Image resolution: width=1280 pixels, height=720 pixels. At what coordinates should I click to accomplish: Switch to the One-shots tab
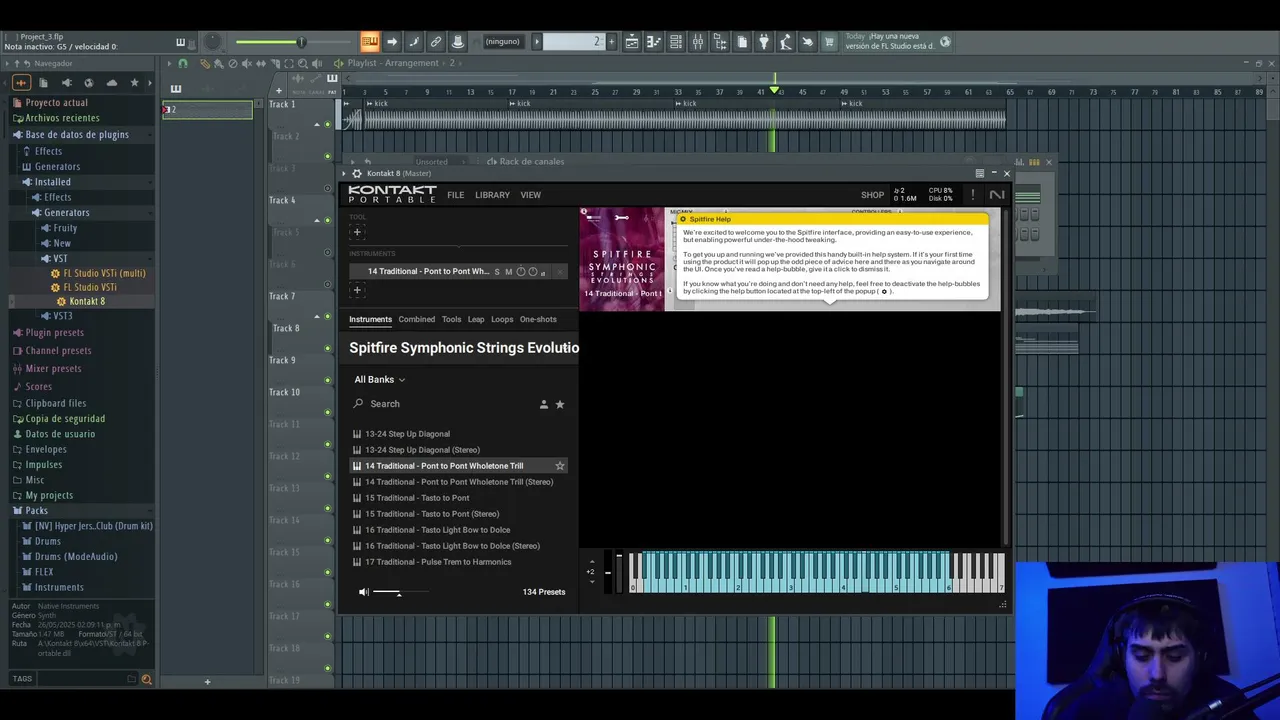(538, 319)
